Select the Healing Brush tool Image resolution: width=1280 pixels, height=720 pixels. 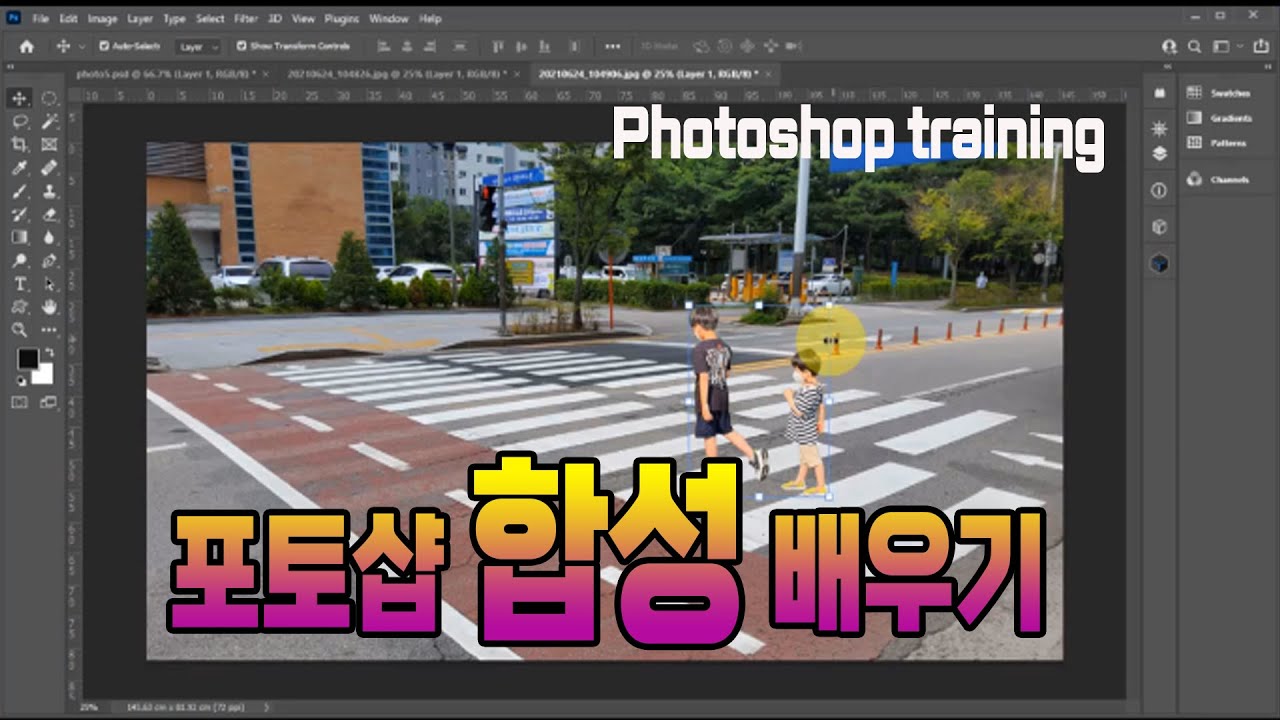click(49, 167)
